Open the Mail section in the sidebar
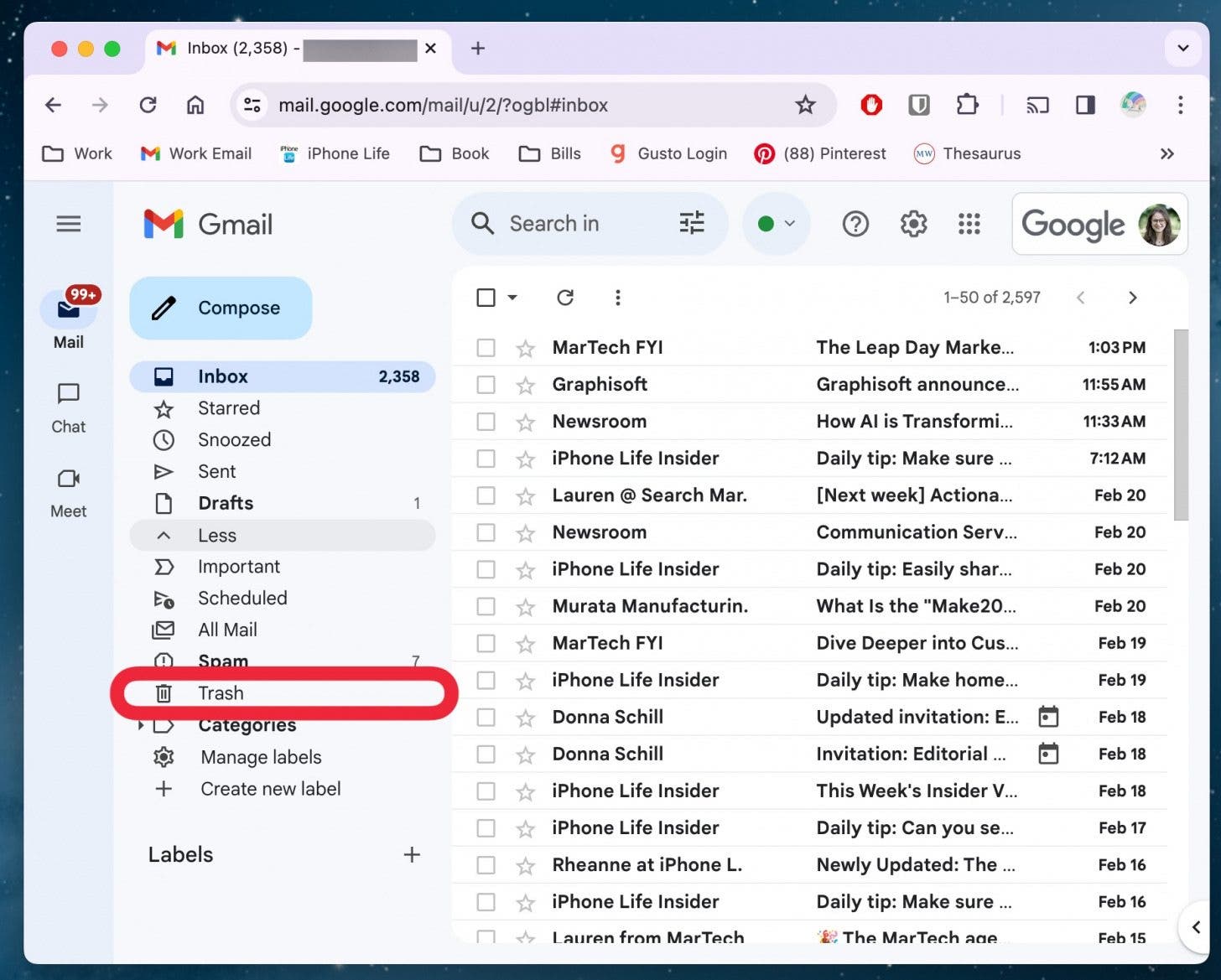1221x980 pixels. 69,319
